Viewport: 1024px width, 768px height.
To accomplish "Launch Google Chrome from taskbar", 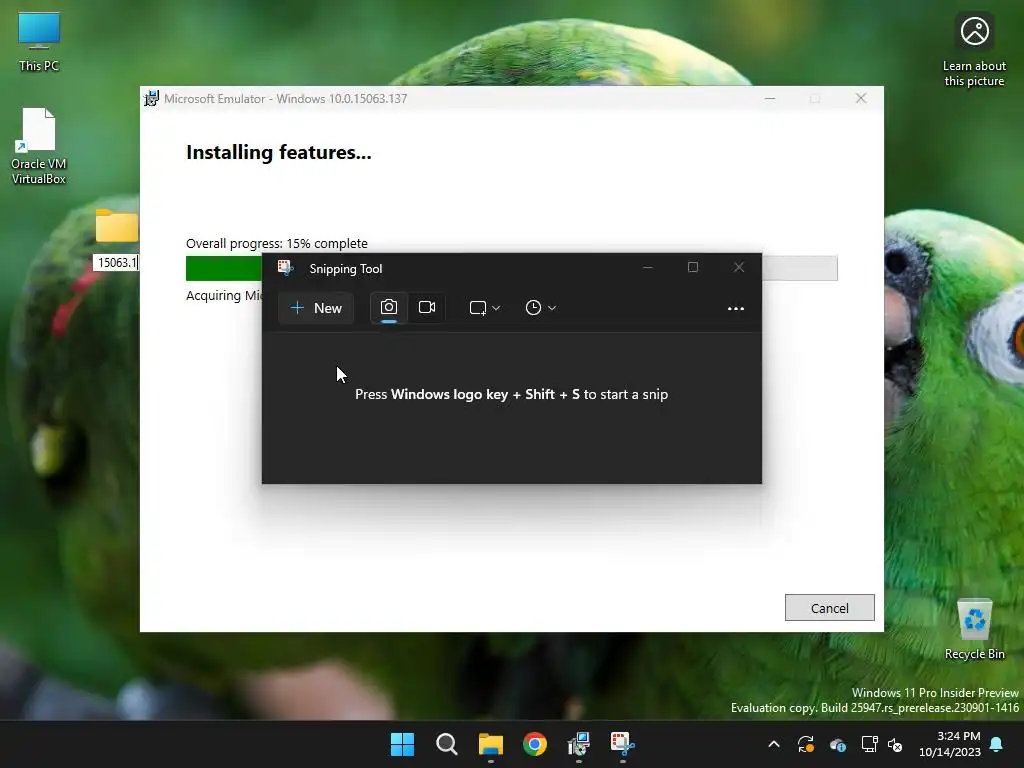I will tap(535, 744).
